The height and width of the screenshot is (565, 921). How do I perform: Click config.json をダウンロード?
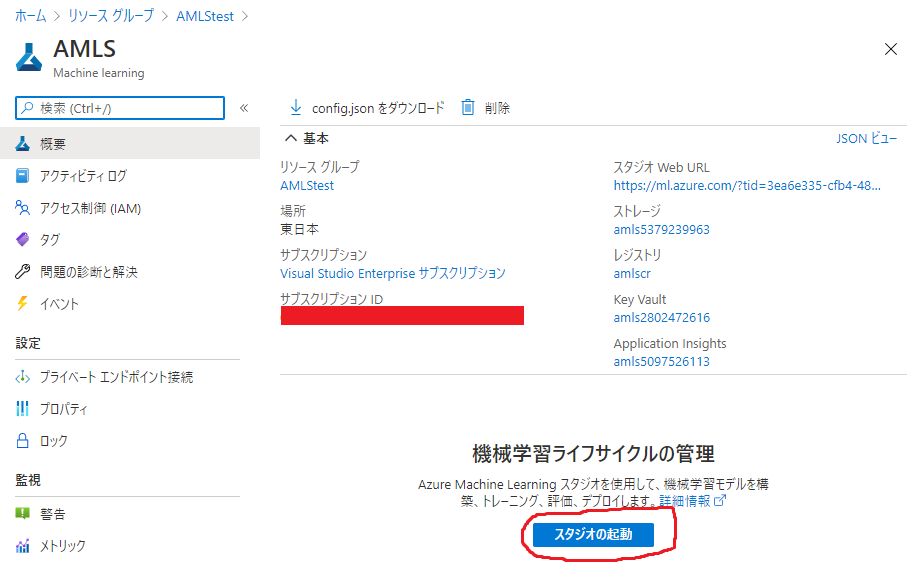point(367,107)
